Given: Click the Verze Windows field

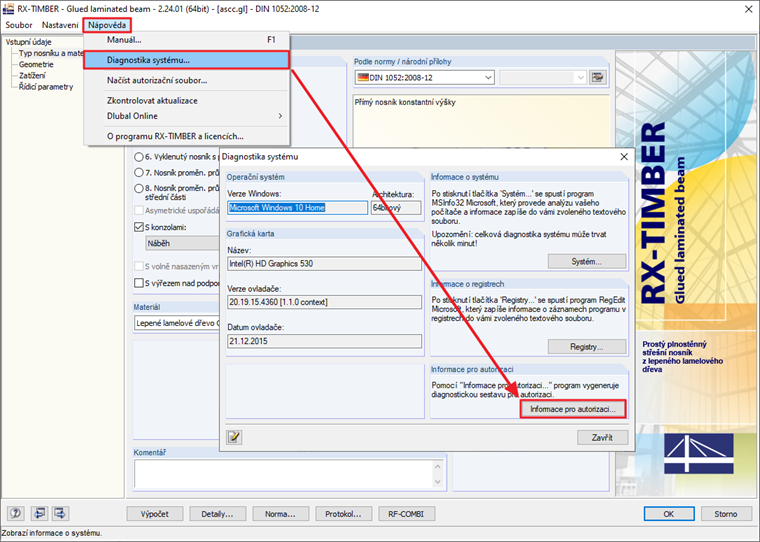Looking at the screenshot, I should 298,207.
